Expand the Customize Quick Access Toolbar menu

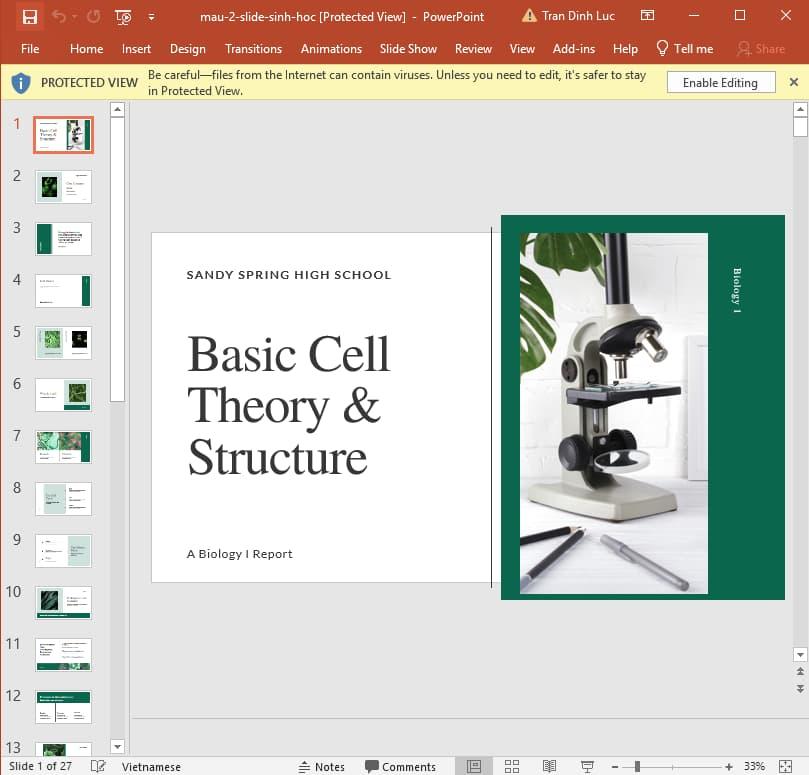[152, 17]
